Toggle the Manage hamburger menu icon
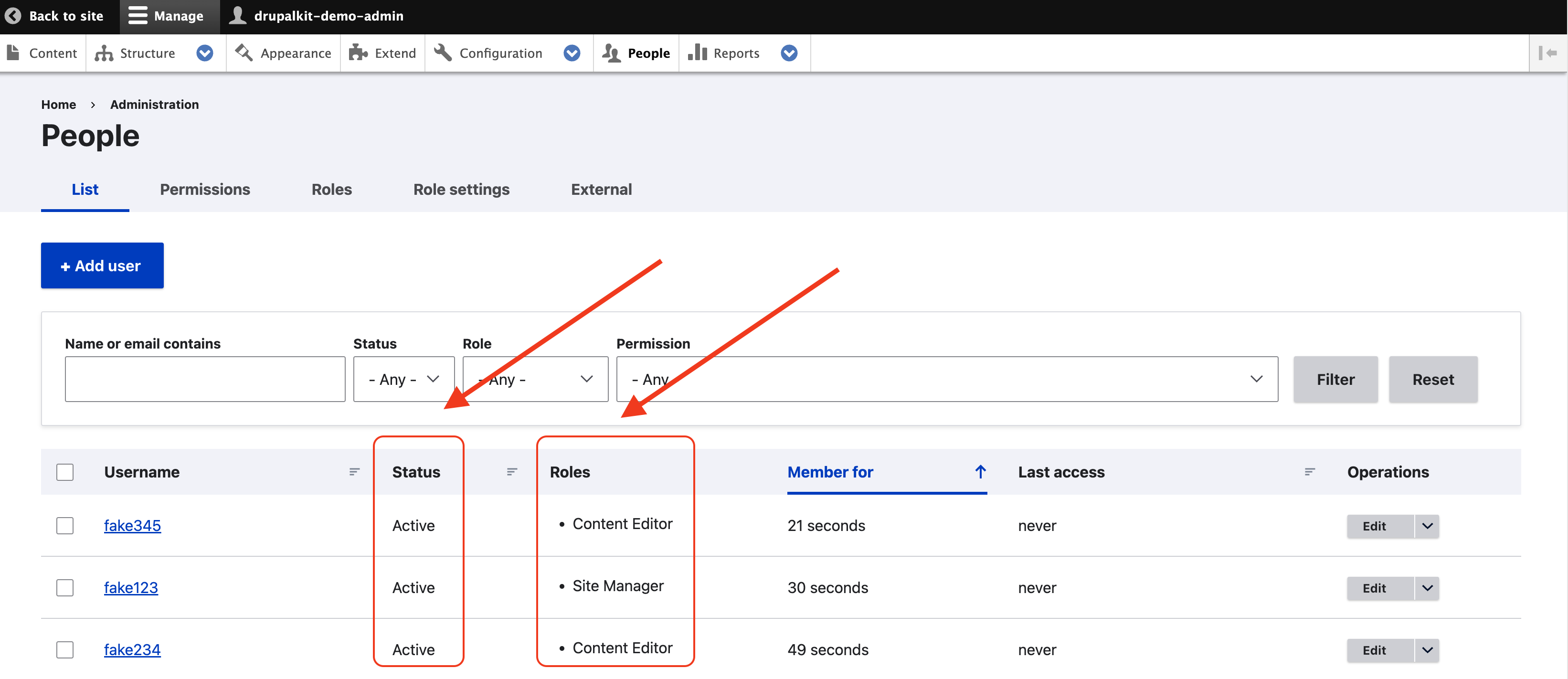This screenshot has width=1568, height=679. click(138, 16)
